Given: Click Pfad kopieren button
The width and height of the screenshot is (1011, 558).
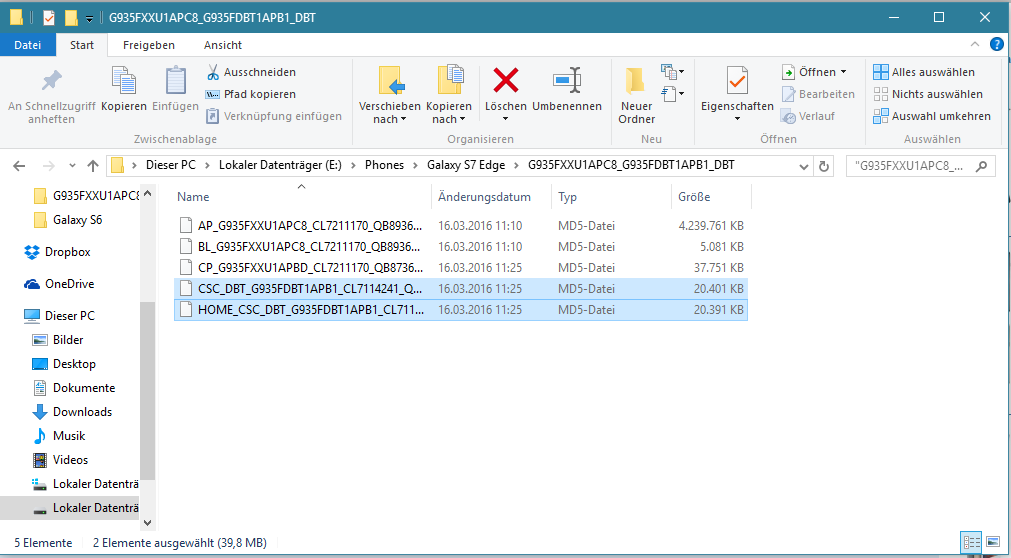Looking at the screenshot, I should (x=250, y=94).
